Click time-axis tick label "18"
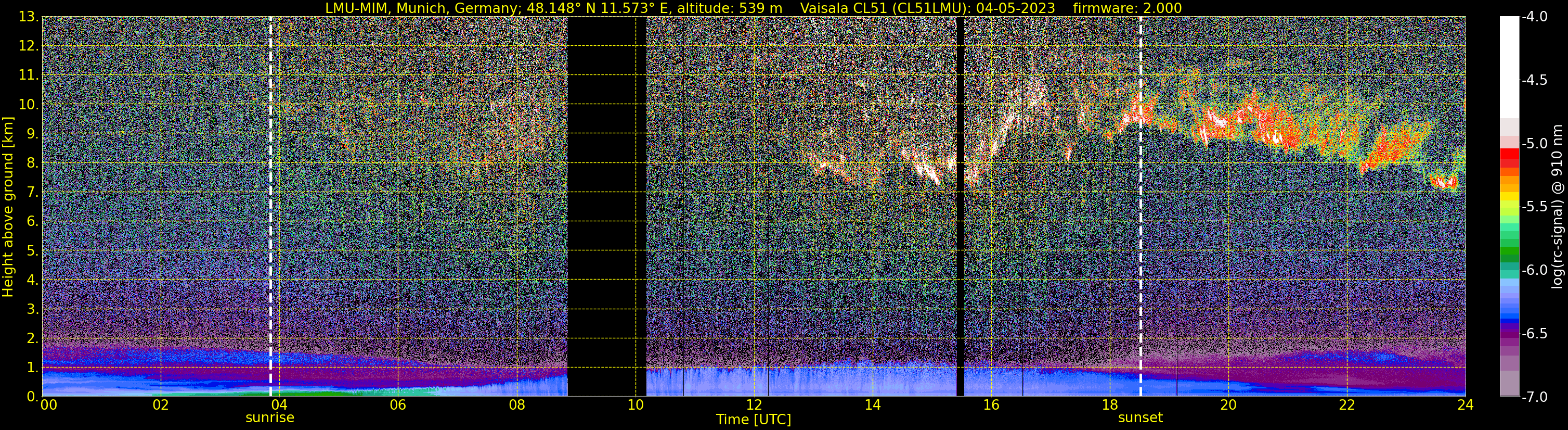The height and width of the screenshot is (430, 1568). (1110, 405)
